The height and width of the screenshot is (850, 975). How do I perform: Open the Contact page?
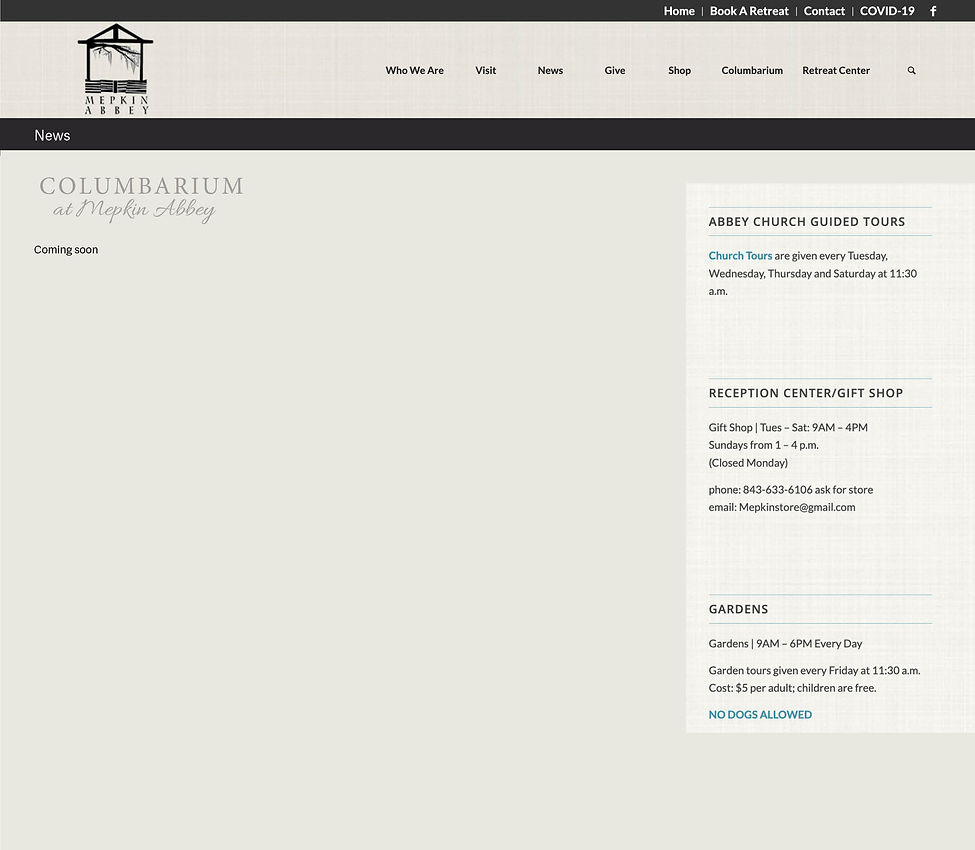click(824, 11)
